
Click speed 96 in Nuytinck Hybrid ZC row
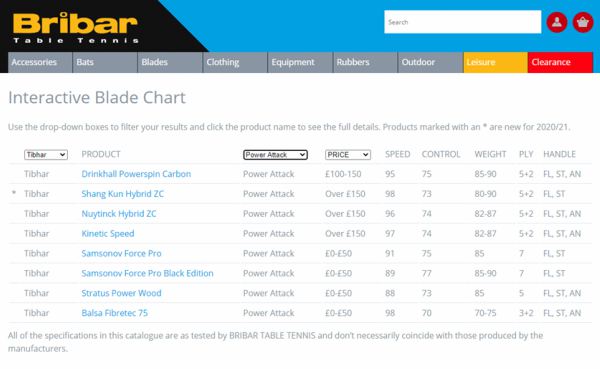(390, 214)
